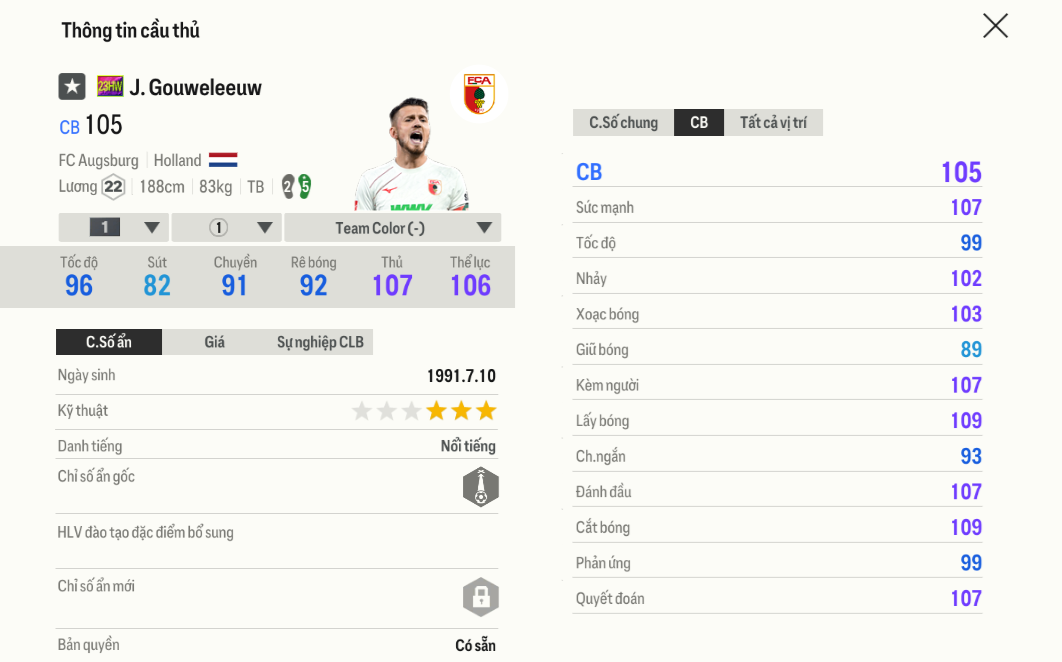Image resolution: width=1062 pixels, height=662 pixels.
Task: Click the Holland flag icon
Action: coord(223,160)
